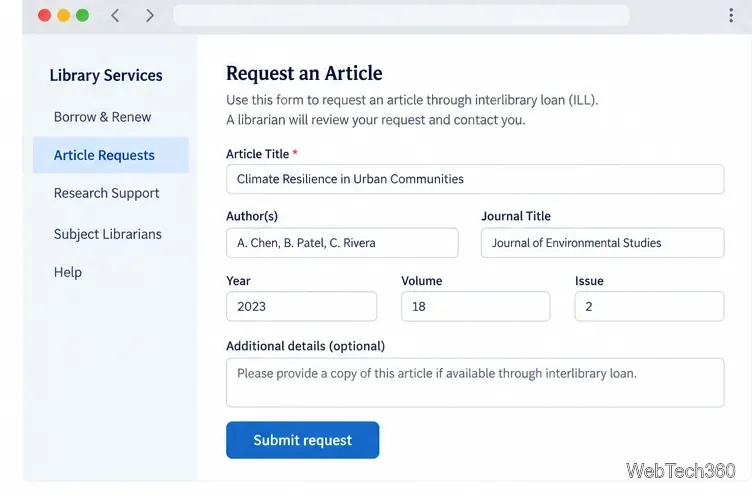Viewport: 752px width, 496px height.
Task: Click the Issue field showing 2
Action: 649,306
